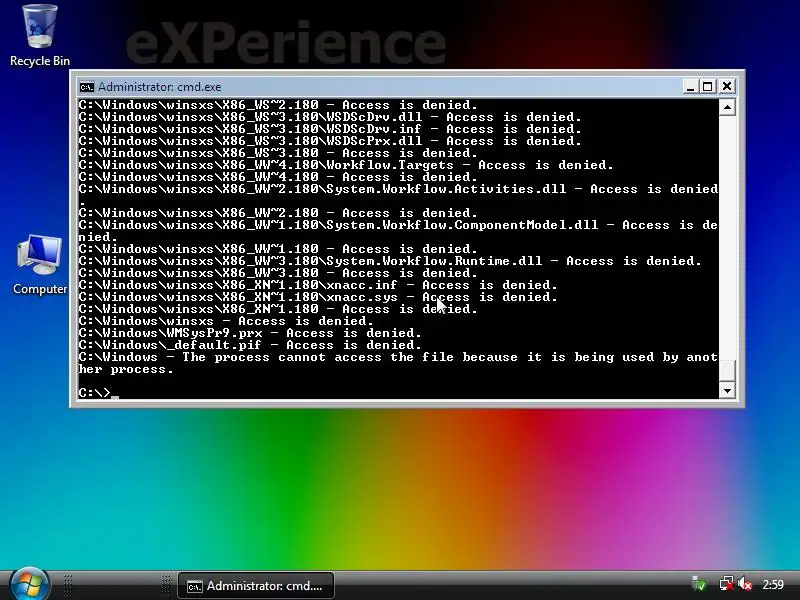This screenshot has width=800, height=600.
Task: Open the cmd.exe title bar system icon
Action: [x=86, y=87]
